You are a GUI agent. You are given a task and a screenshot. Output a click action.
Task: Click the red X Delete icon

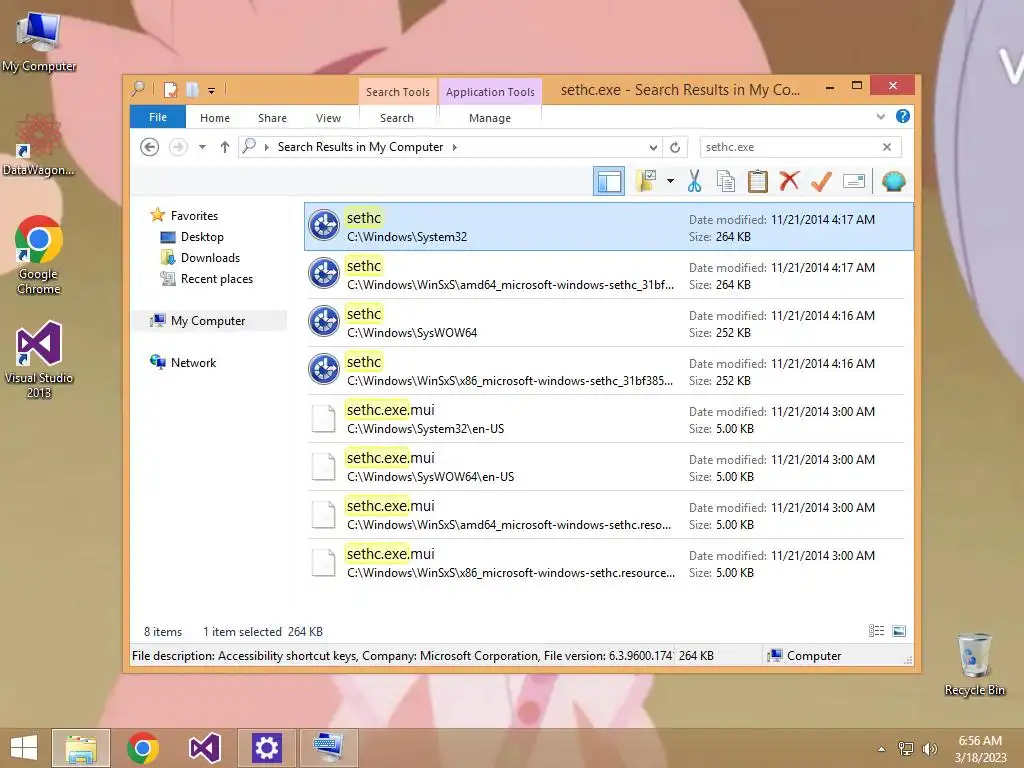(x=789, y=180)
